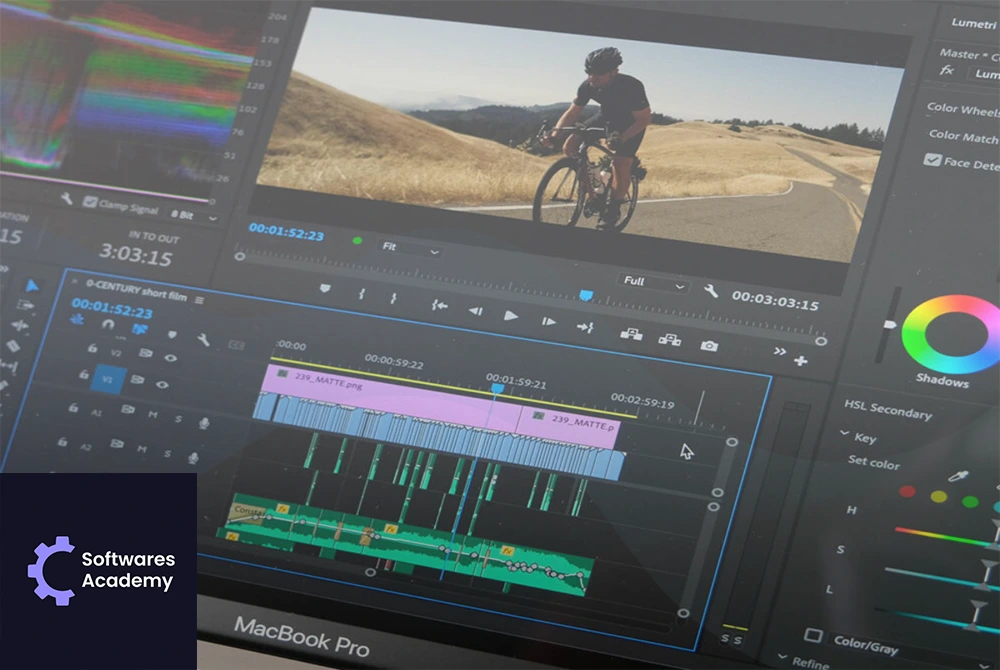Toggle V1 track targeting
Viewport: 1000px width, 670px height.
[107, 379]
